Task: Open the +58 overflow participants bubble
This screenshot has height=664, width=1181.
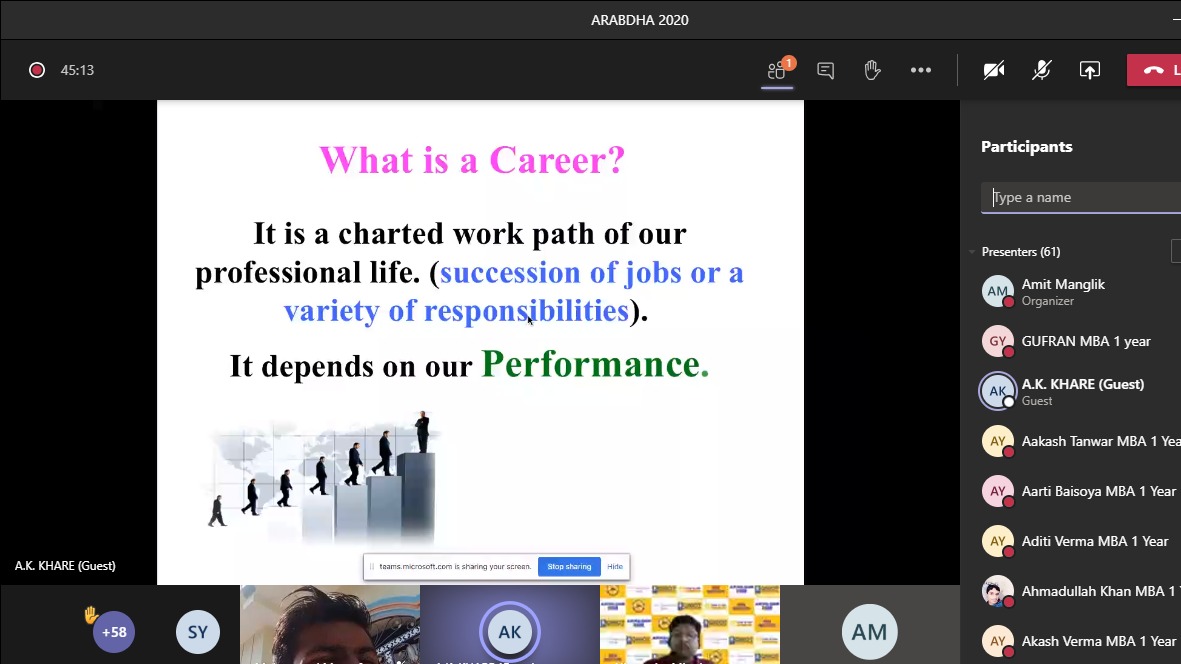Action: (114, 632)
